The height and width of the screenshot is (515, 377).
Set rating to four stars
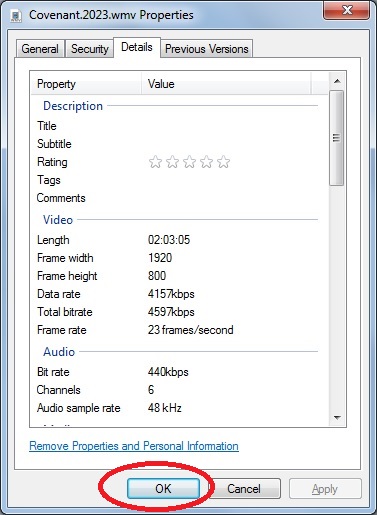[x=206, y=162]
